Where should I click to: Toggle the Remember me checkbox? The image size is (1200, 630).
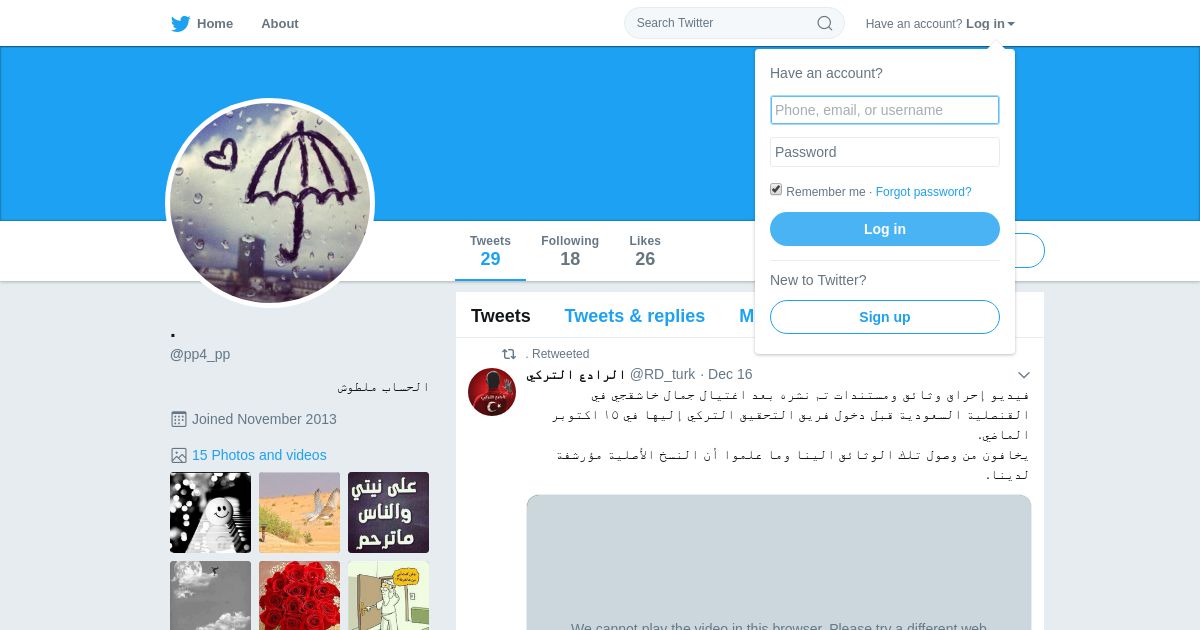776,189
